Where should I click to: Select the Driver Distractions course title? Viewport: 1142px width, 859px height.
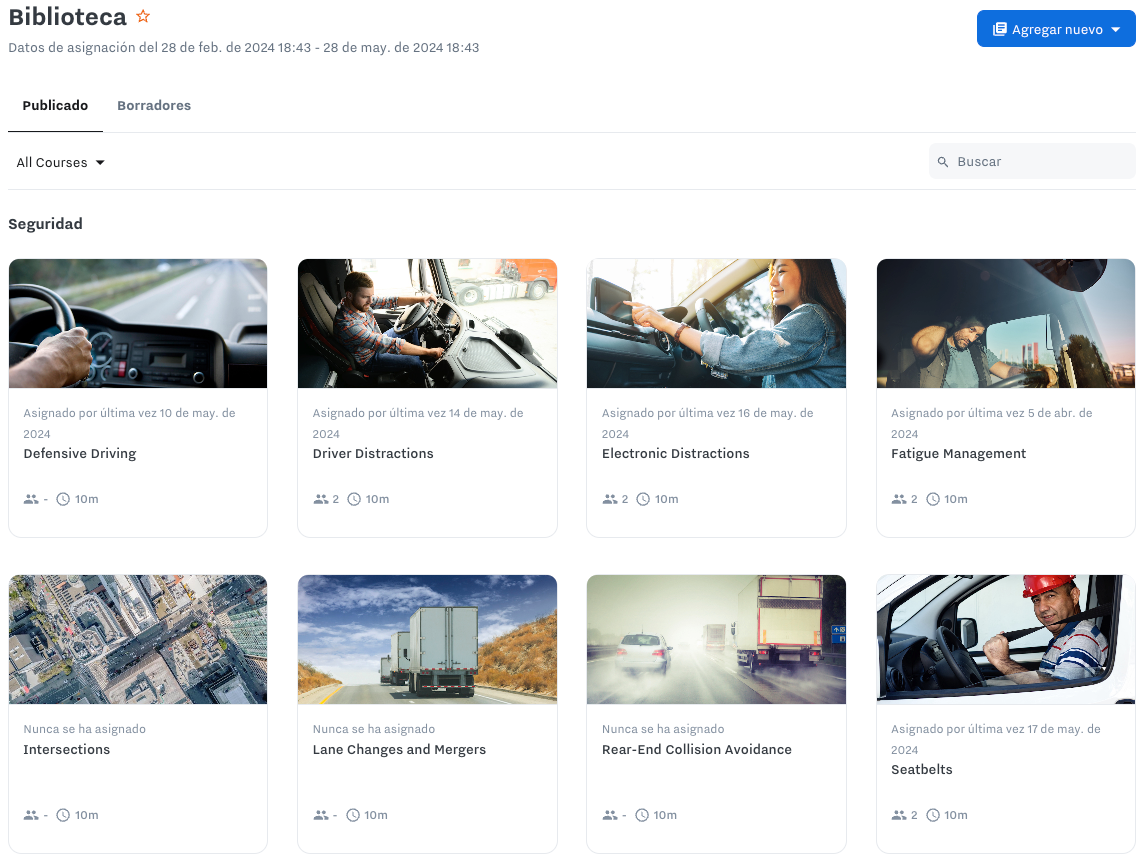373,453
